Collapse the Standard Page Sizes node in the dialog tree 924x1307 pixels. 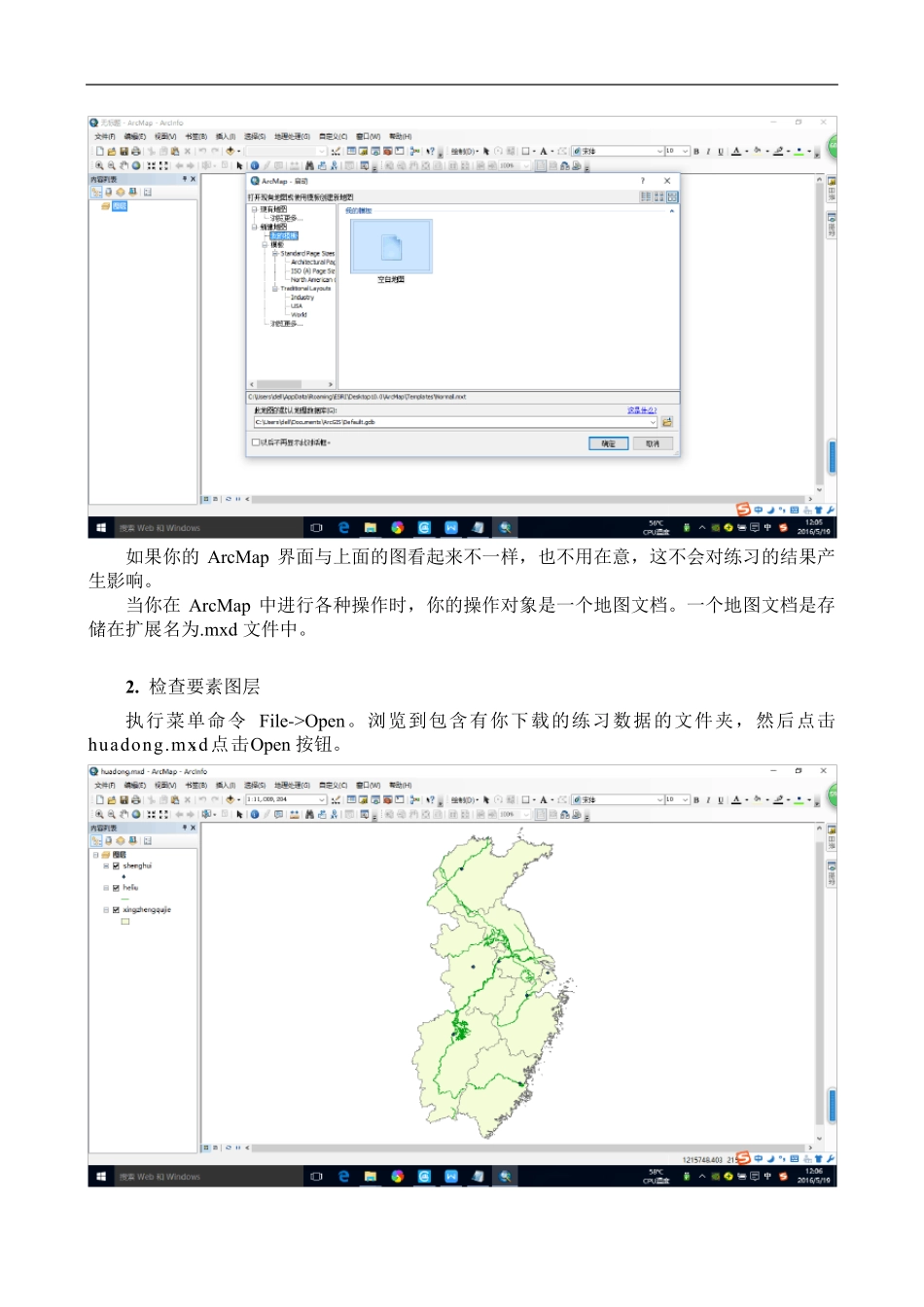(275, 253)
